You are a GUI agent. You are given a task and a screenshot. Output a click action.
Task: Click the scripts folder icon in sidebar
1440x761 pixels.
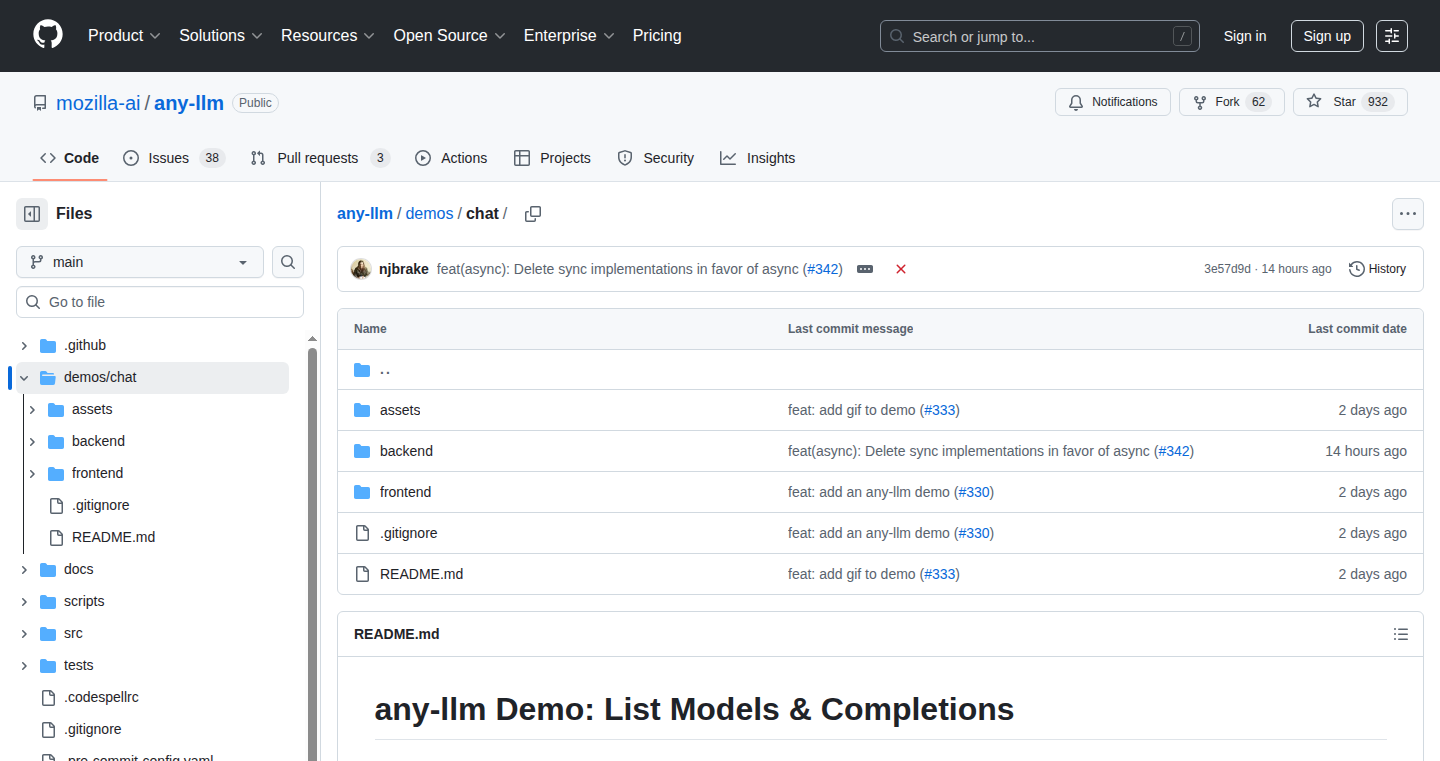pyautogui.click(x=48, y=601)
